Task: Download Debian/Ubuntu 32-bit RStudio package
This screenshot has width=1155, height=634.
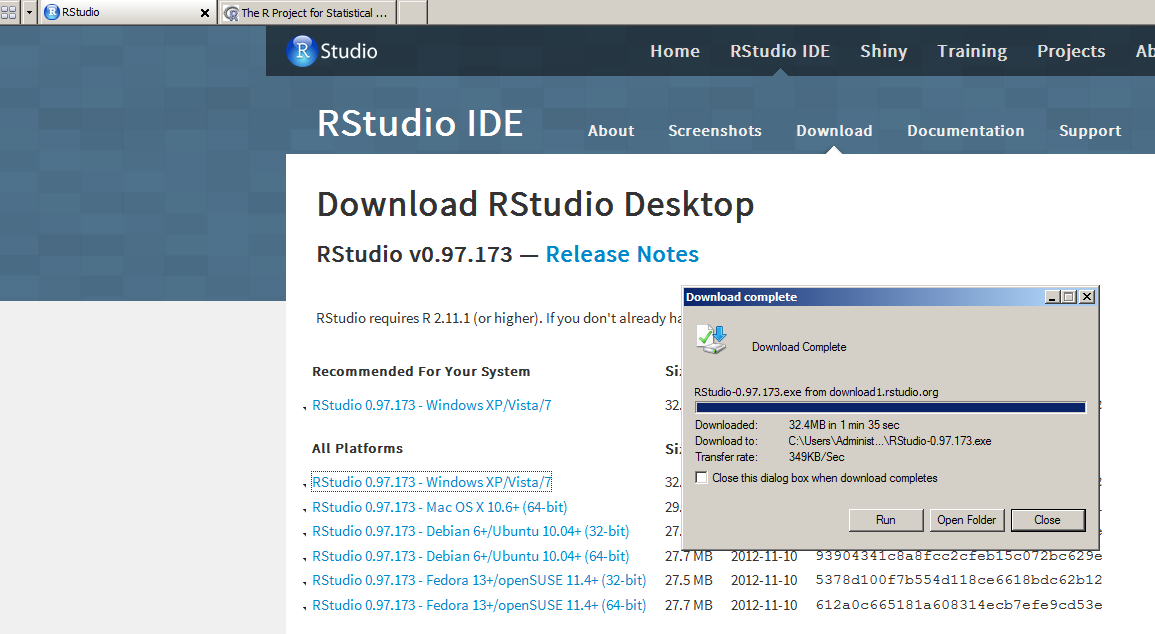Action: [470, 531]
